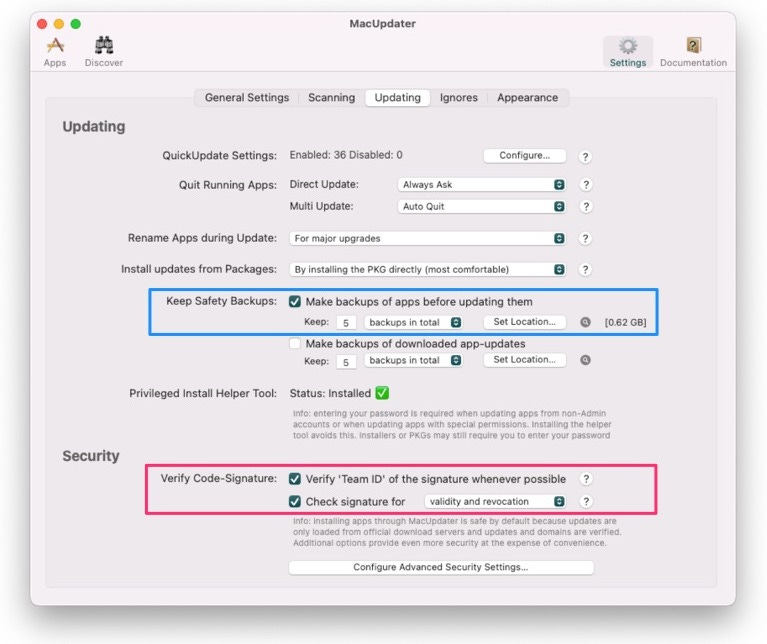Select the Updating tab
Screen dimensions: 767x644
coord(398,98)
